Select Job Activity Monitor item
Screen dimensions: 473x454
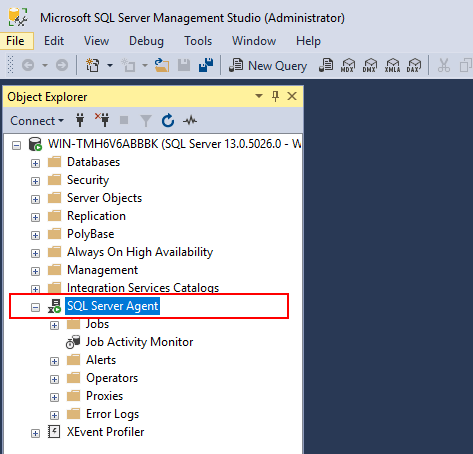[139, 342]
